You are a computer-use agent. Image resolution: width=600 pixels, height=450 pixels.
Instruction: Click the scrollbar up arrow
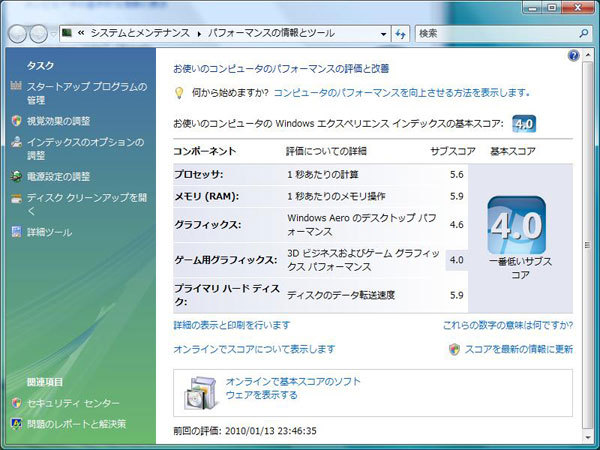pyautogui.click(x=588, y=55)
